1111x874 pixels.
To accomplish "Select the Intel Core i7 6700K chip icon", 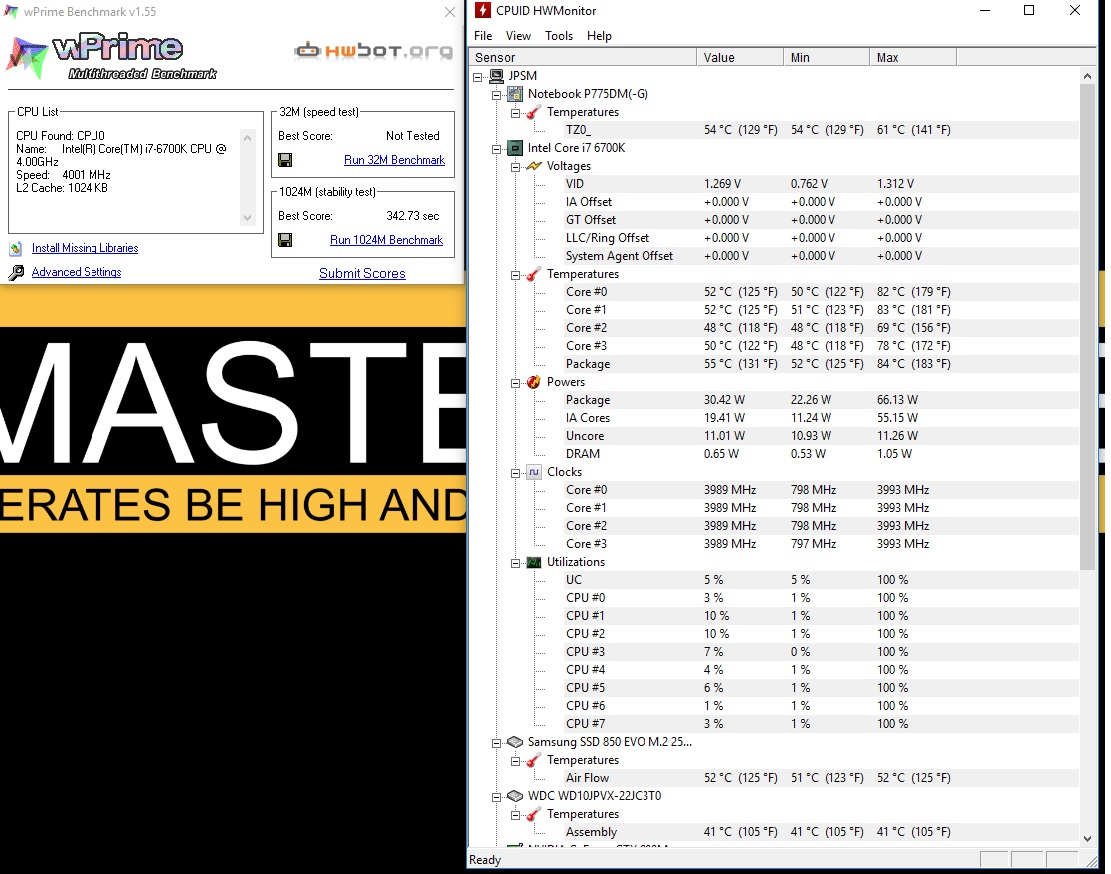I will click(515, 148).
